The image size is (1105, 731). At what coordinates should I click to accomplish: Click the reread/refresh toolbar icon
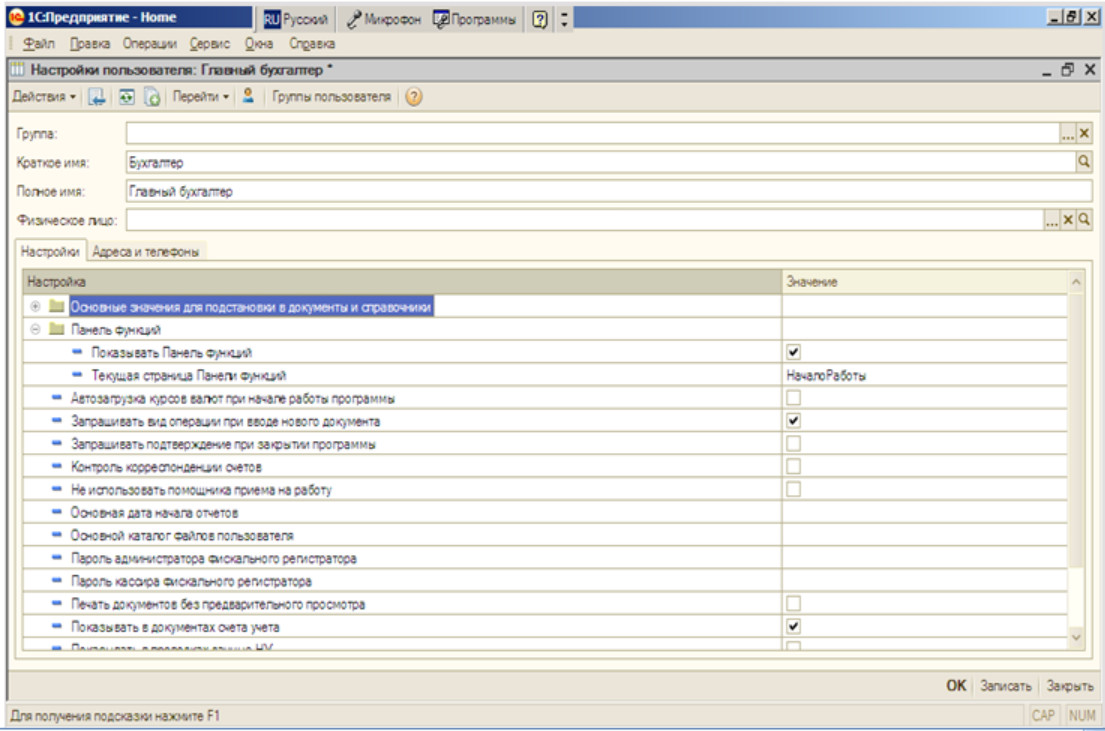click(x=126, y=97)
